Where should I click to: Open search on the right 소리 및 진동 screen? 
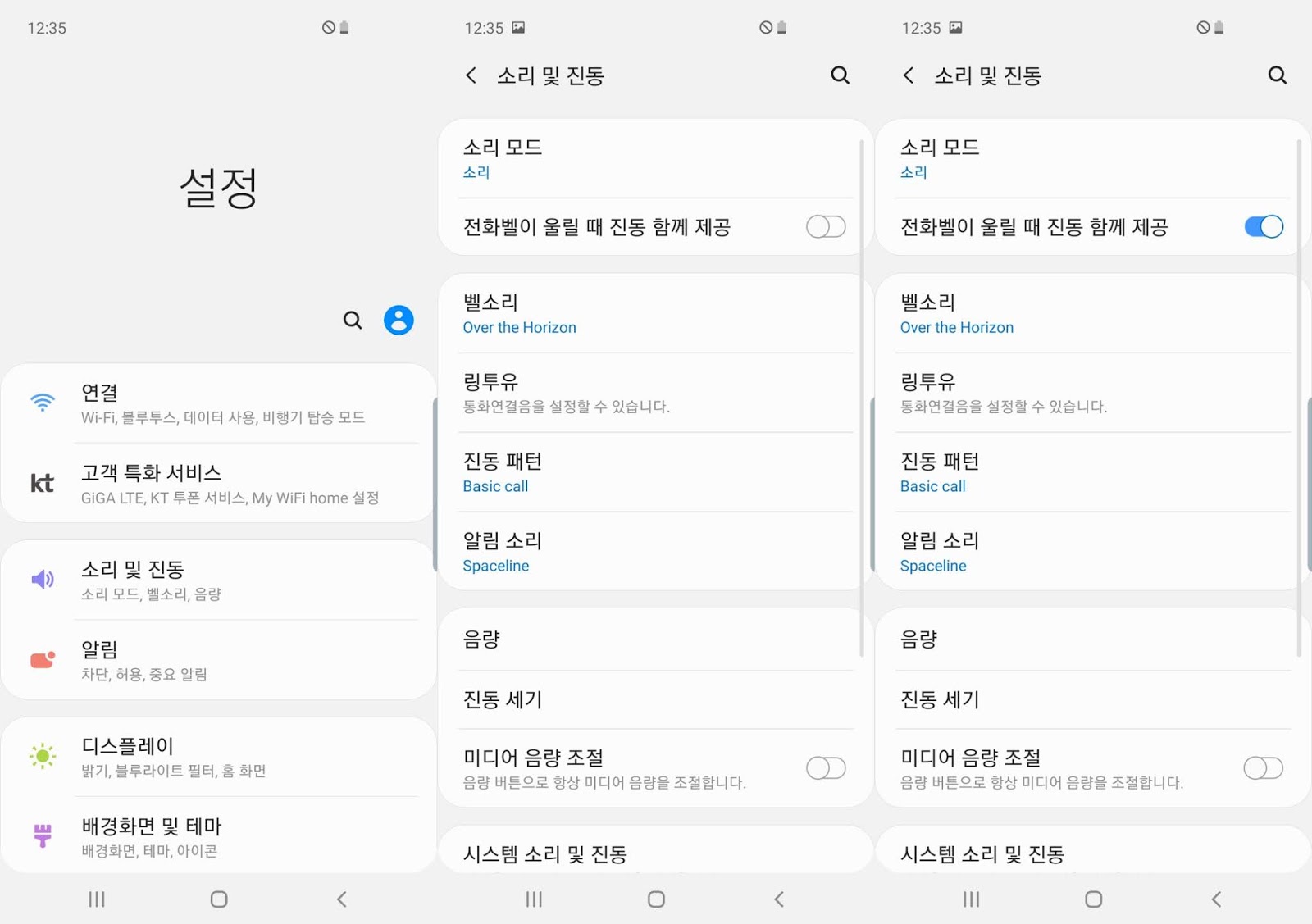[x=1277, y=75]
